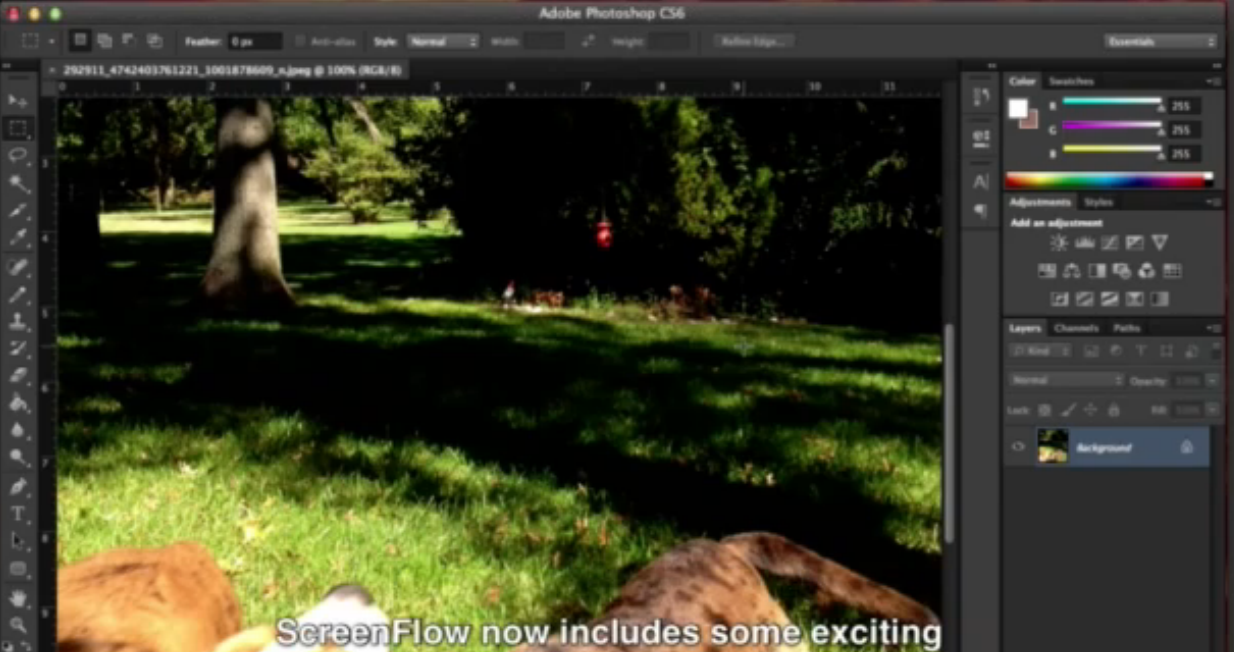Viewport: 1234px width, 652px height.
Task: Select the Zoom tool
Action: (18, 625)
